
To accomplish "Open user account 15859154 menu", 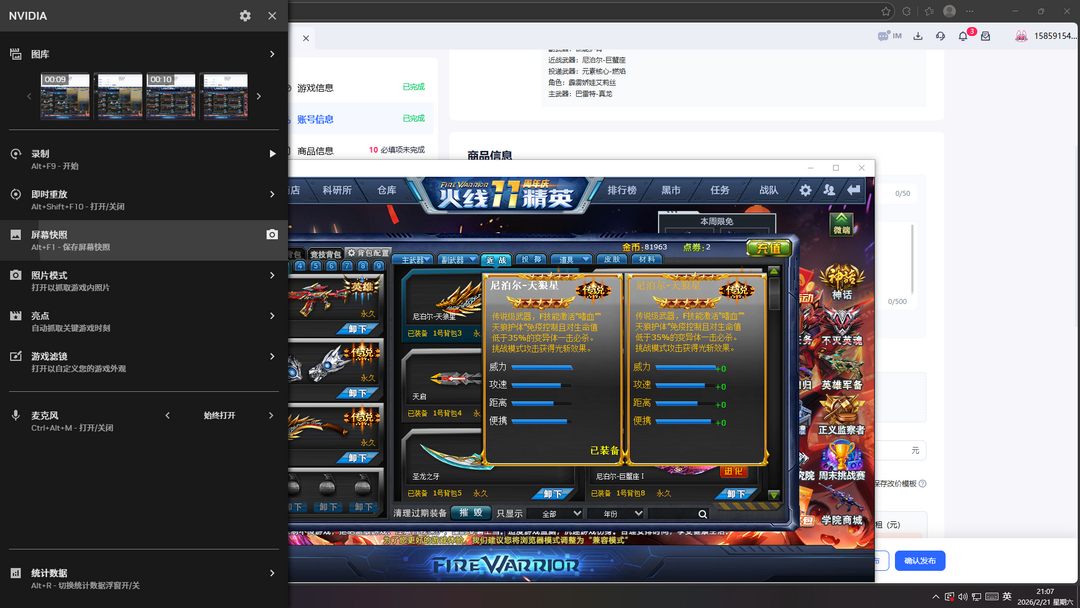I will [1046, 36].
